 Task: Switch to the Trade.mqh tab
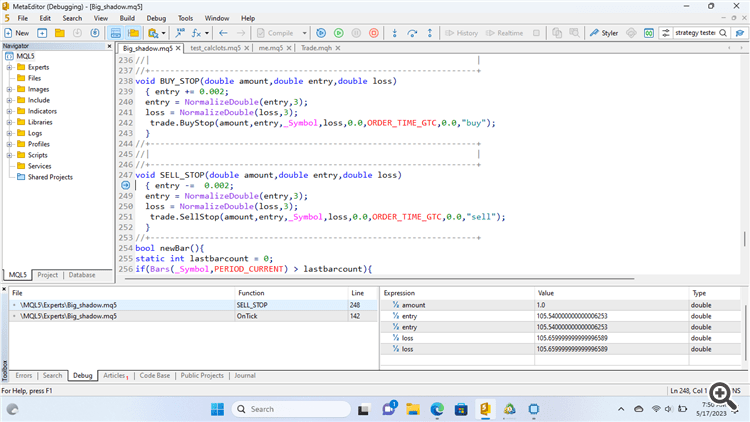pos(316,48)
